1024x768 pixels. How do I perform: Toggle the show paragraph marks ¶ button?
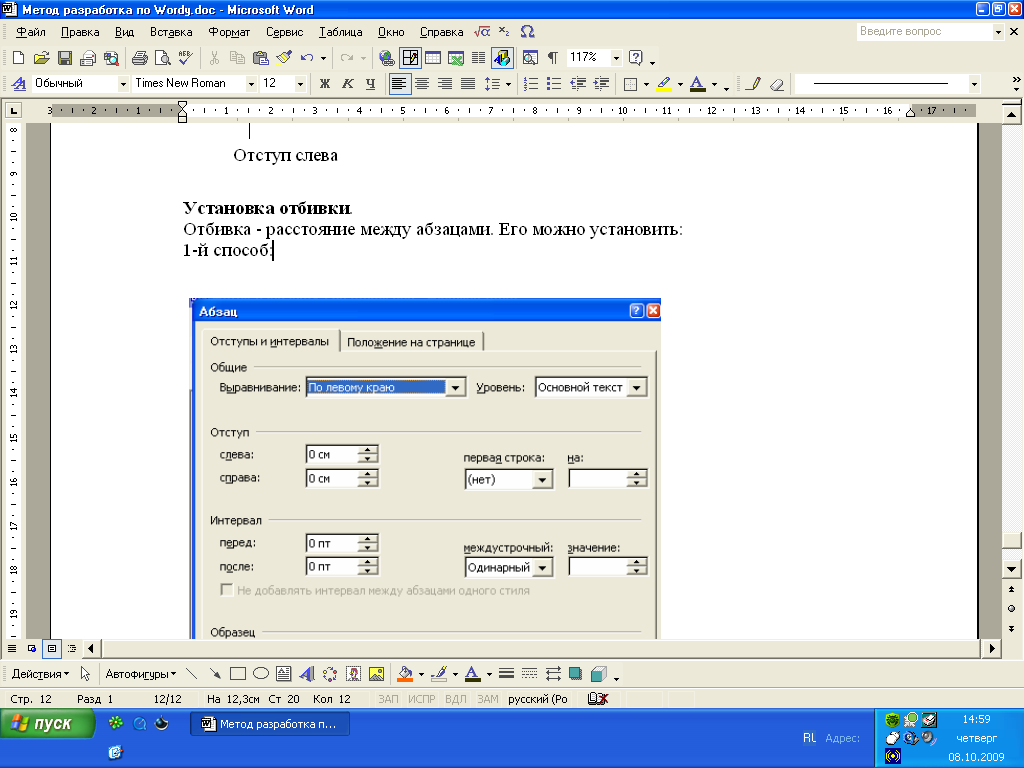coord(552,58)
